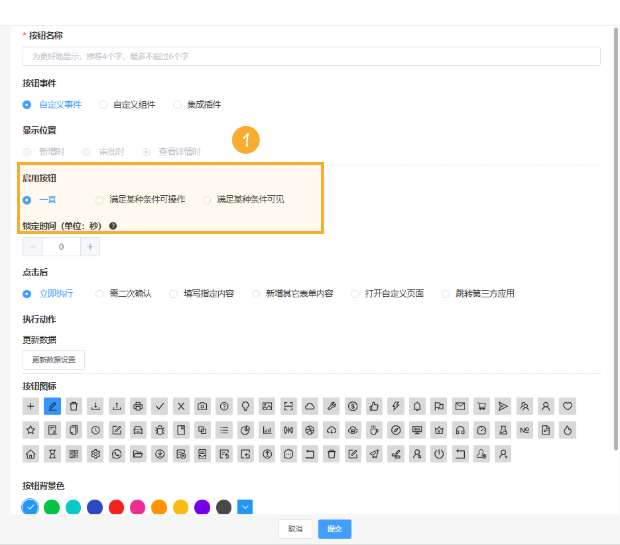Select the bar chart icon
Viewport: 620px width, 545px height.
pyautogui.click(x=267, y=430)
